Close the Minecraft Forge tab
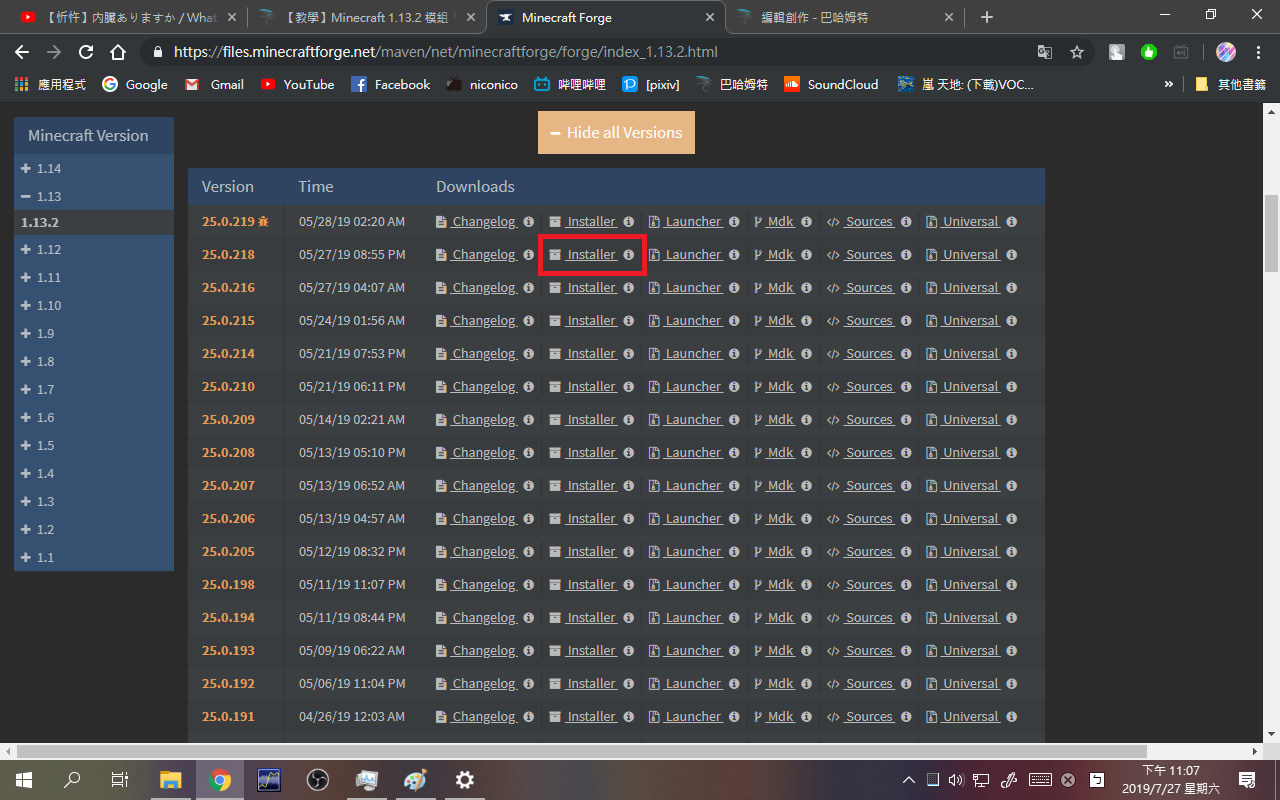 click(710, 17)
